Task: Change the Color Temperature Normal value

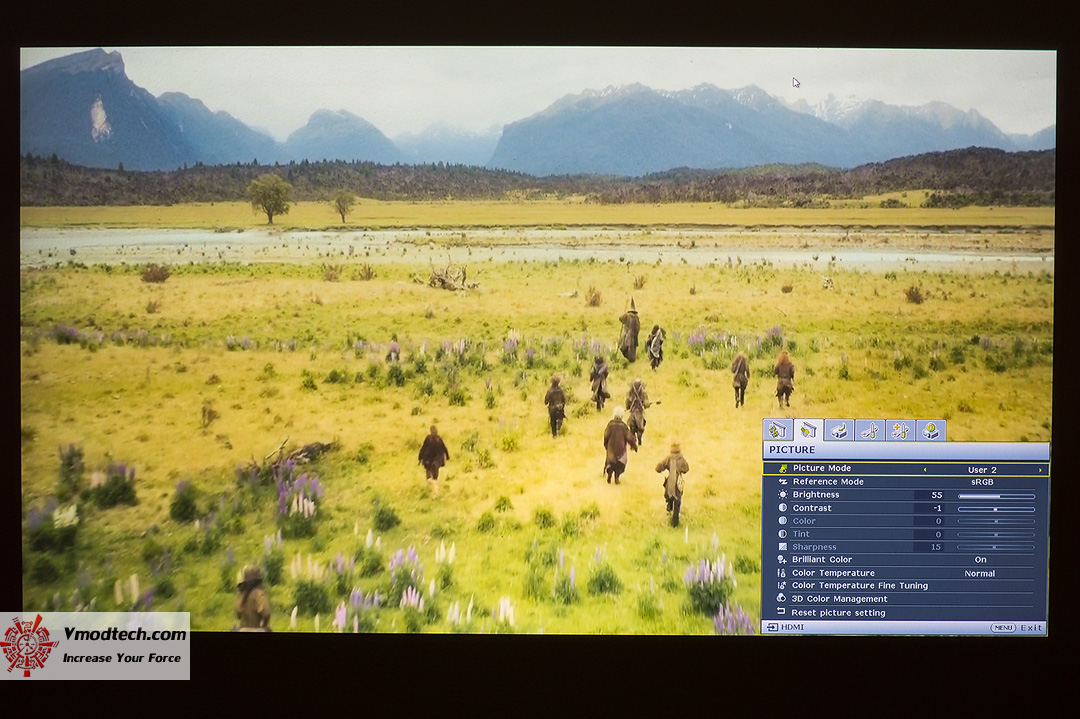Action: coord(979,573)
